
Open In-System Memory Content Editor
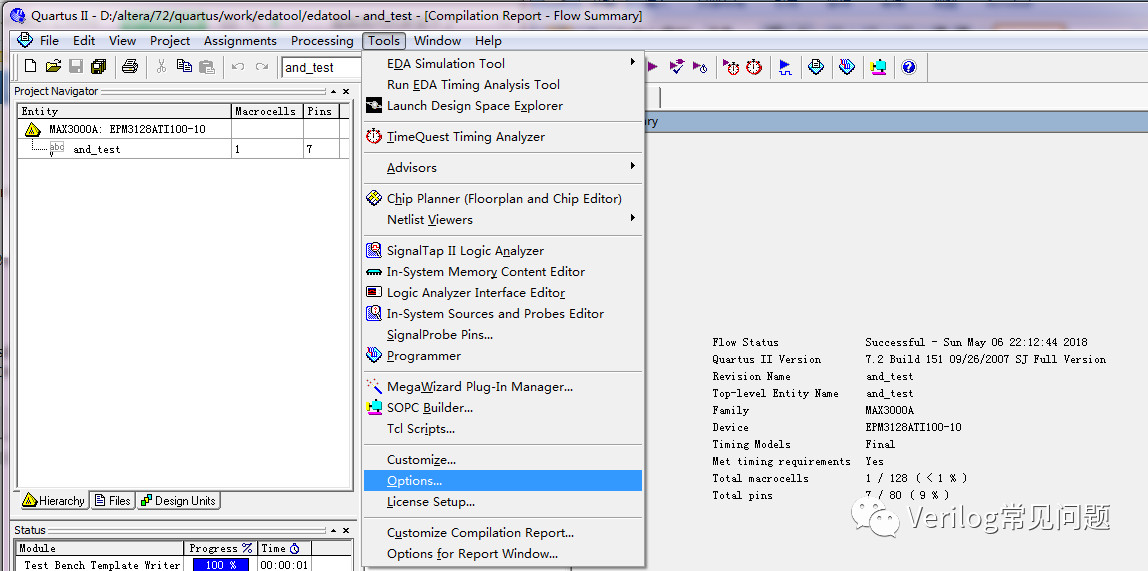pos(503,272)
